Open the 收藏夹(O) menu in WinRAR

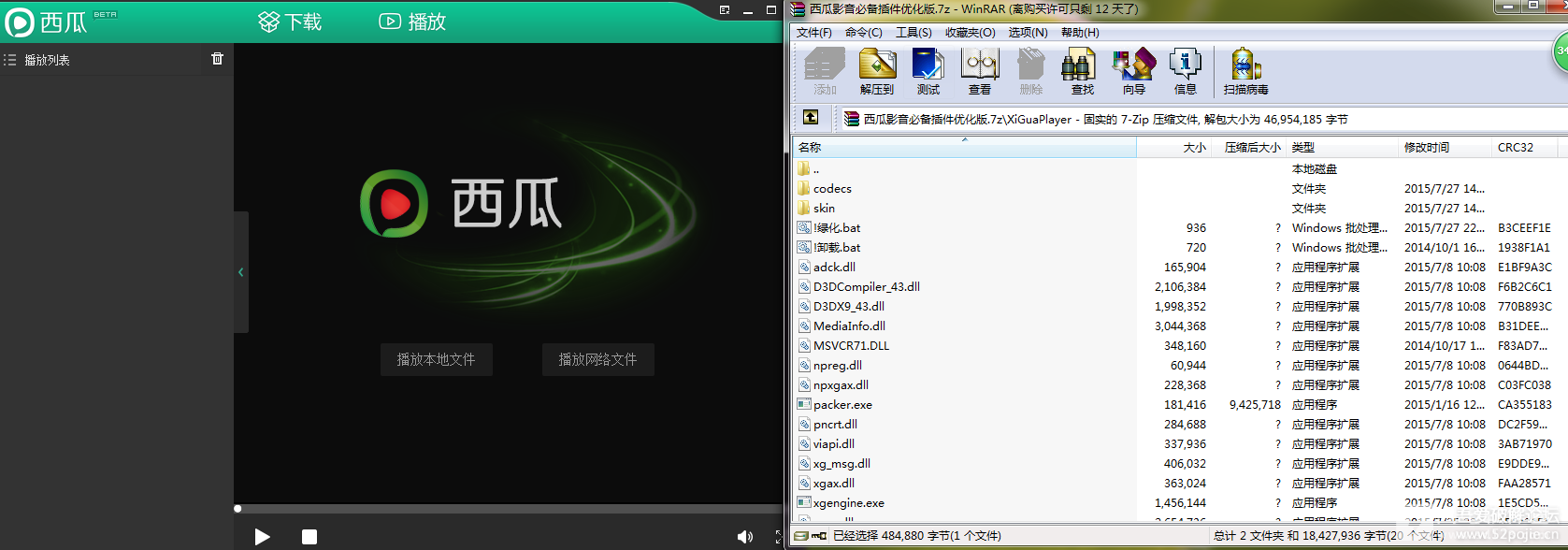tap(970, 32)
